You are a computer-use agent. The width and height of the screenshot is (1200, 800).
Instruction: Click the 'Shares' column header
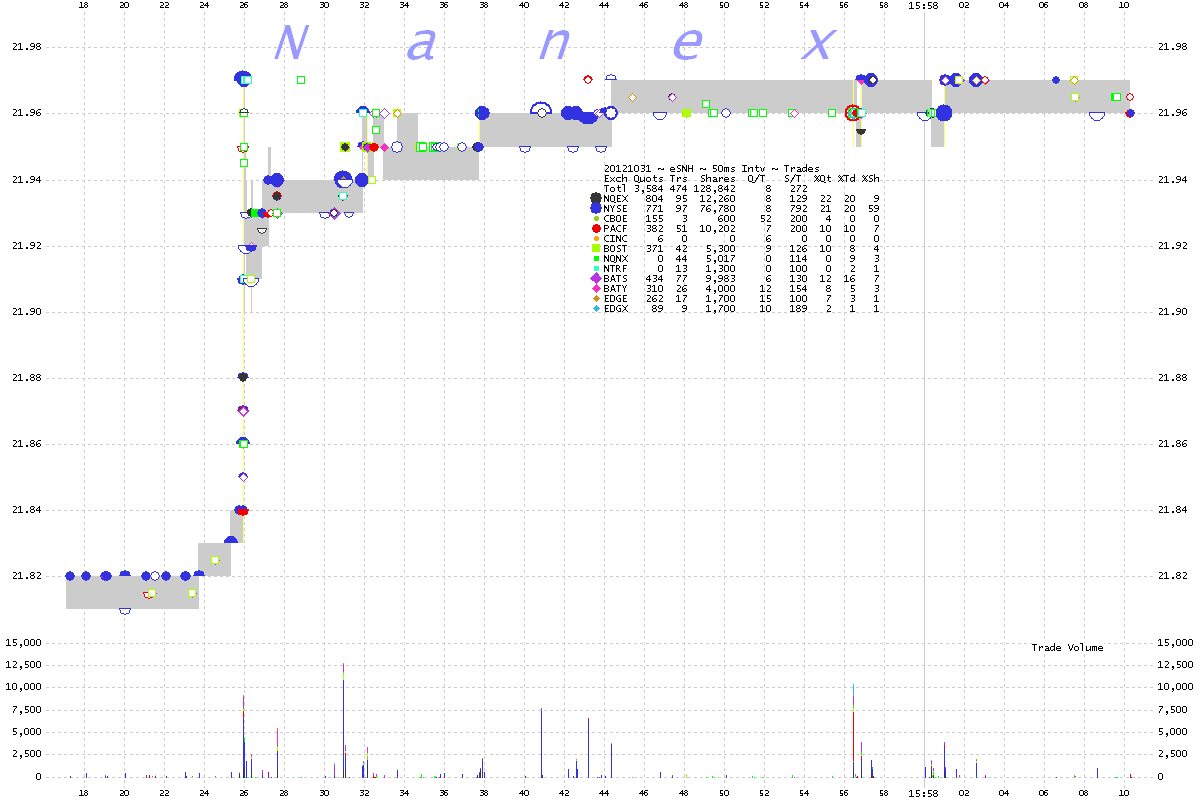(x=717, y=178)
